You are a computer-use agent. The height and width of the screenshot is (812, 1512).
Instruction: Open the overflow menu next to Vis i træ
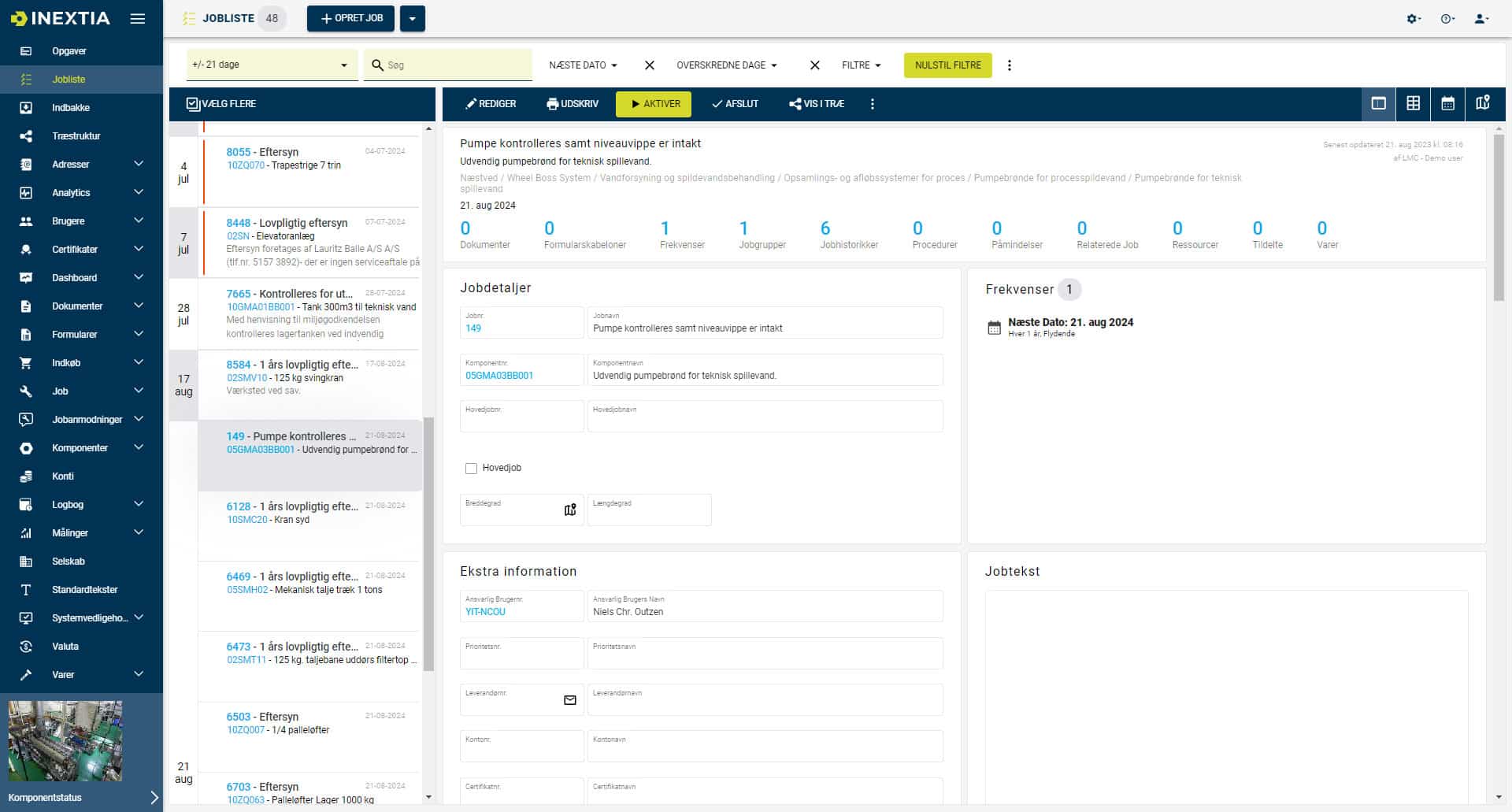[872, 103]
